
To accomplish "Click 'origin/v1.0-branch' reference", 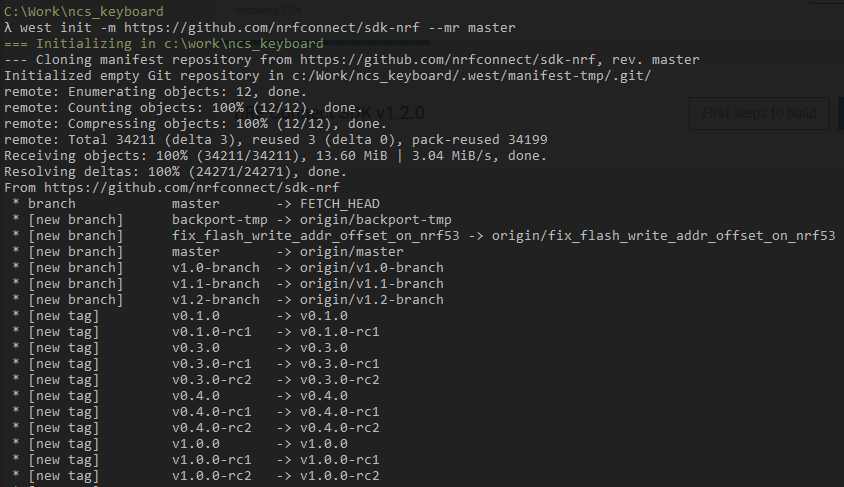I will click(372, 268).
